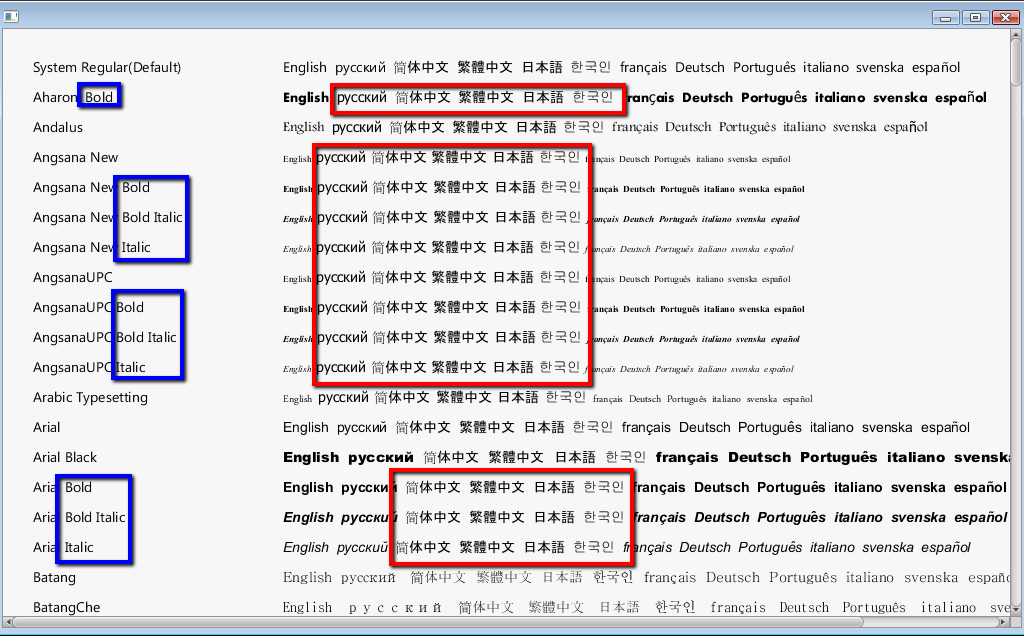Click the horizontal scrollbar left arrow
The height and width of the screenshot is (636, 1024).
[x=10, y=622]
